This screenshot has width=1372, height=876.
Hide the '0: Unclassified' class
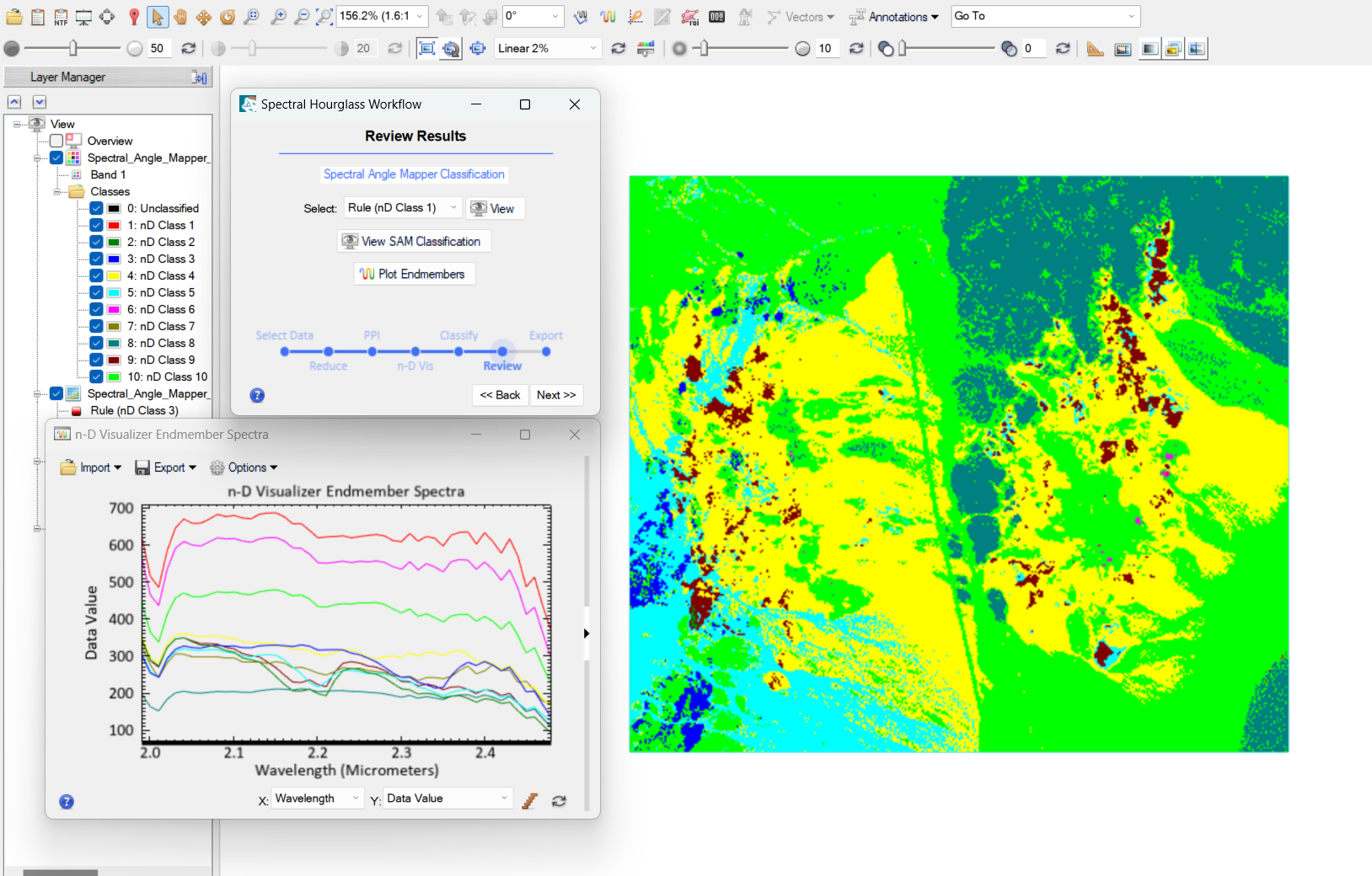[96, 208]
